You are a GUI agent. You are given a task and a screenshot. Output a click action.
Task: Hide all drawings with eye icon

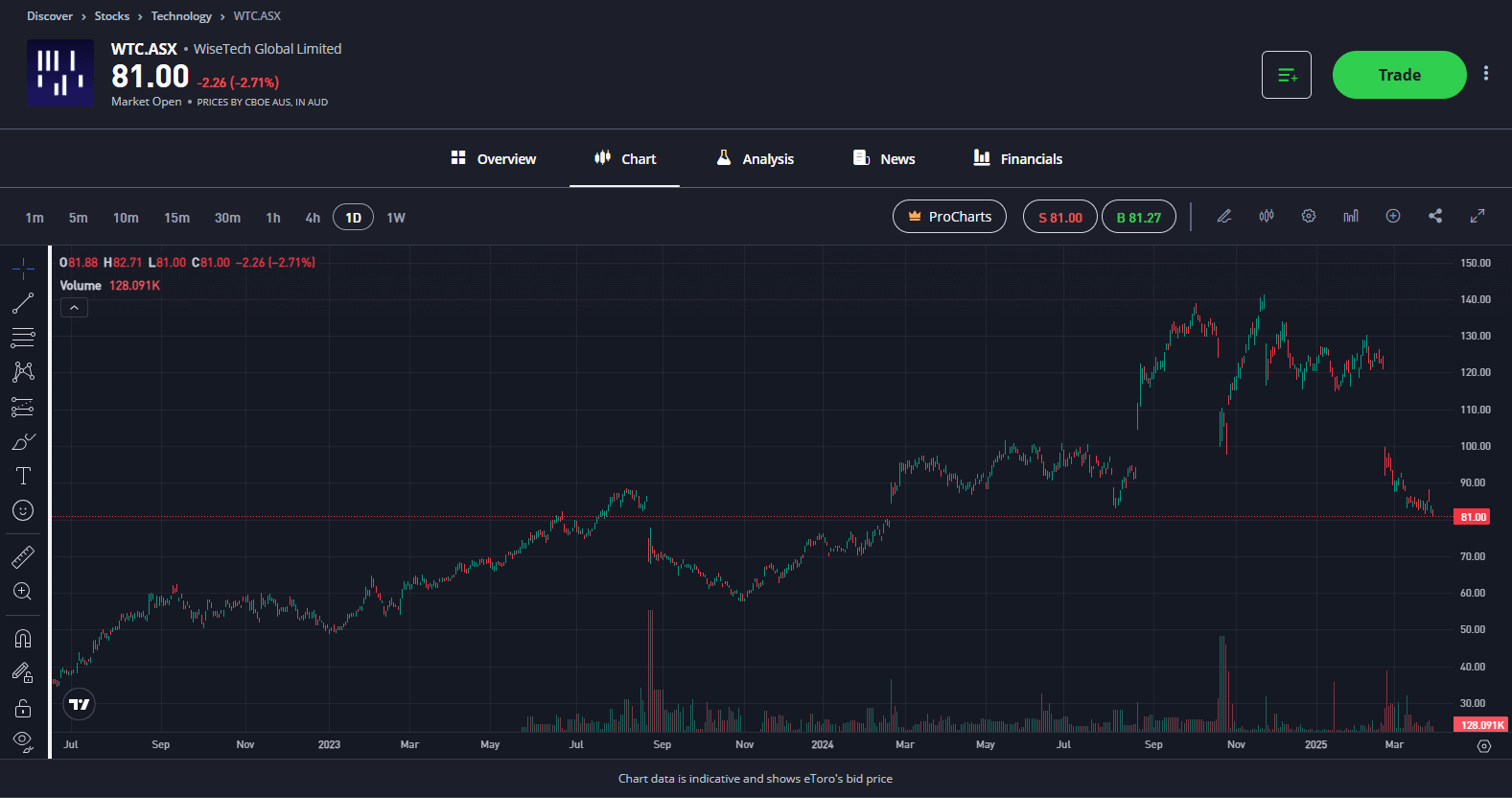(x=23, y=741)
